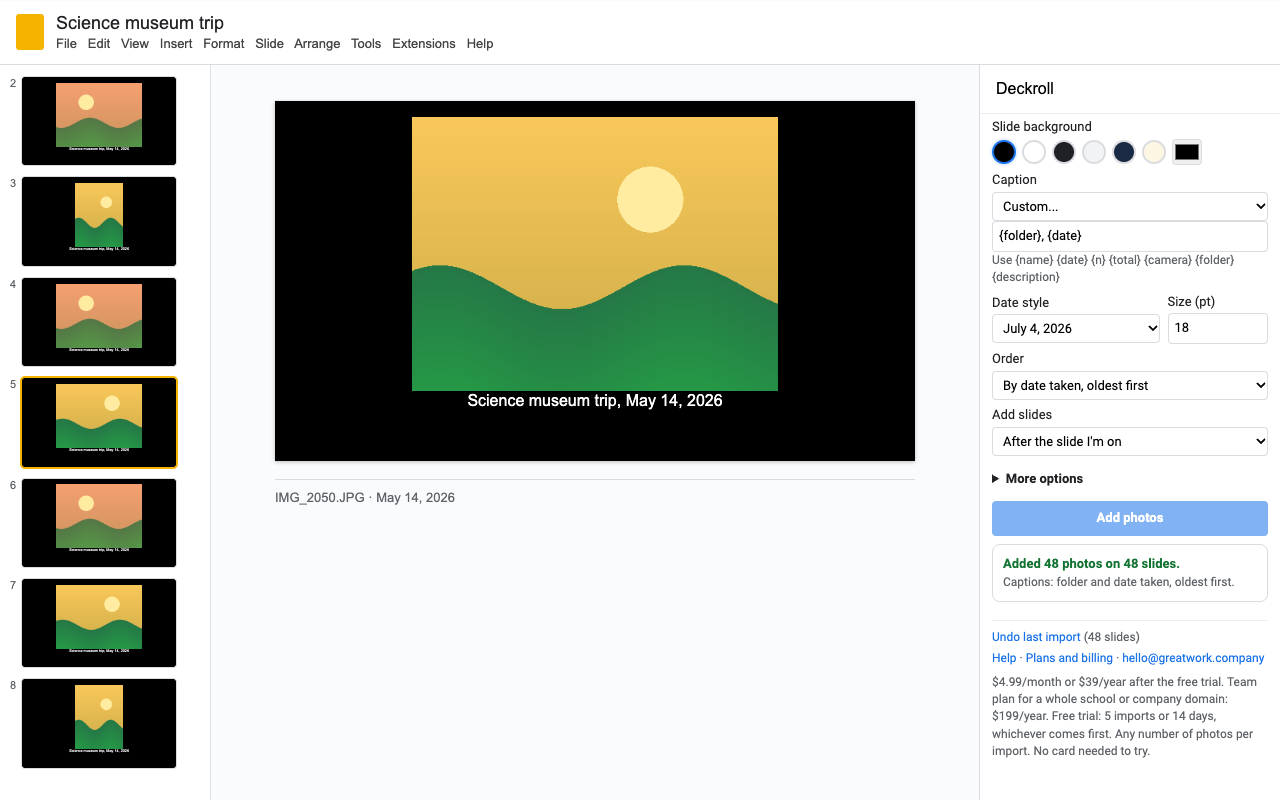Open the Order dropdown
1280x800 pixels.
point(1130,385)
